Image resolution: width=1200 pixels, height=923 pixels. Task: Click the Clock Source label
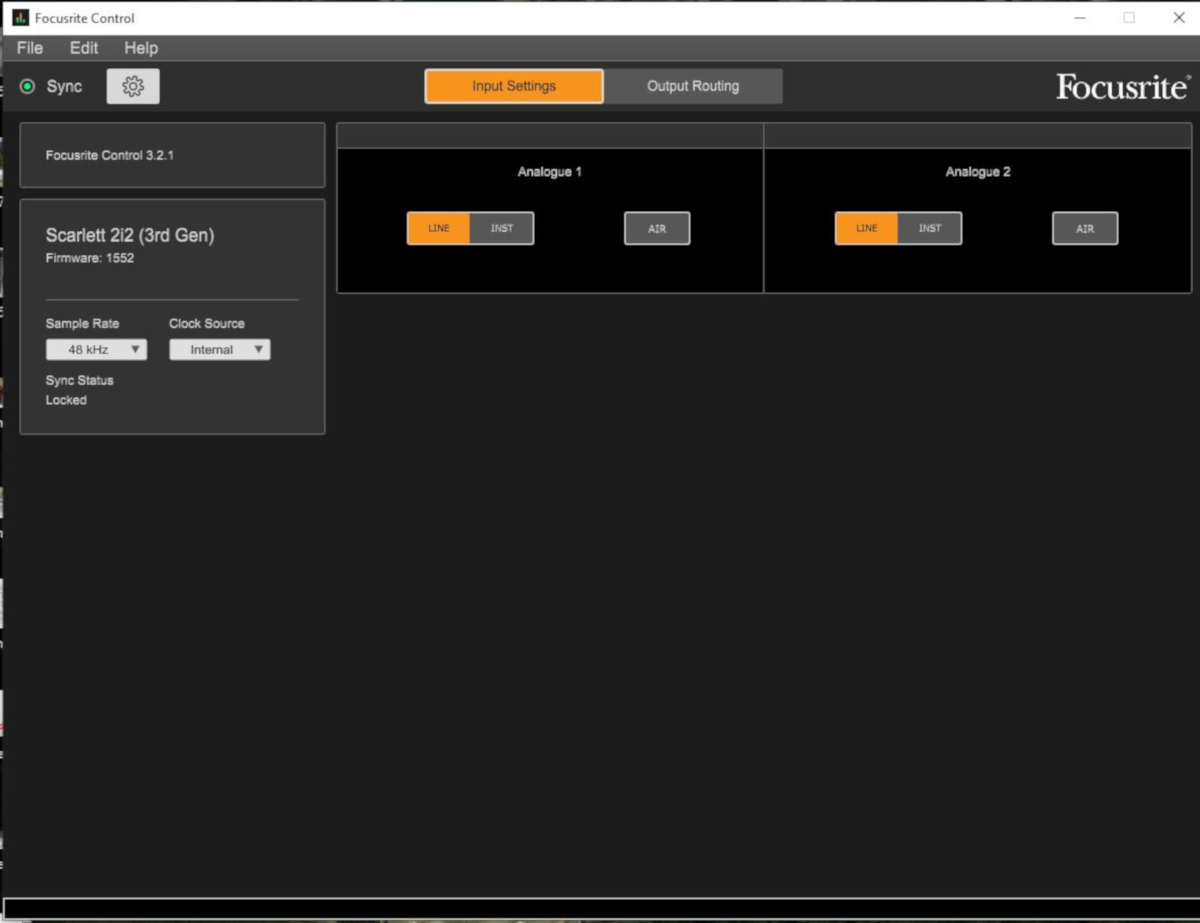[207, 323]
